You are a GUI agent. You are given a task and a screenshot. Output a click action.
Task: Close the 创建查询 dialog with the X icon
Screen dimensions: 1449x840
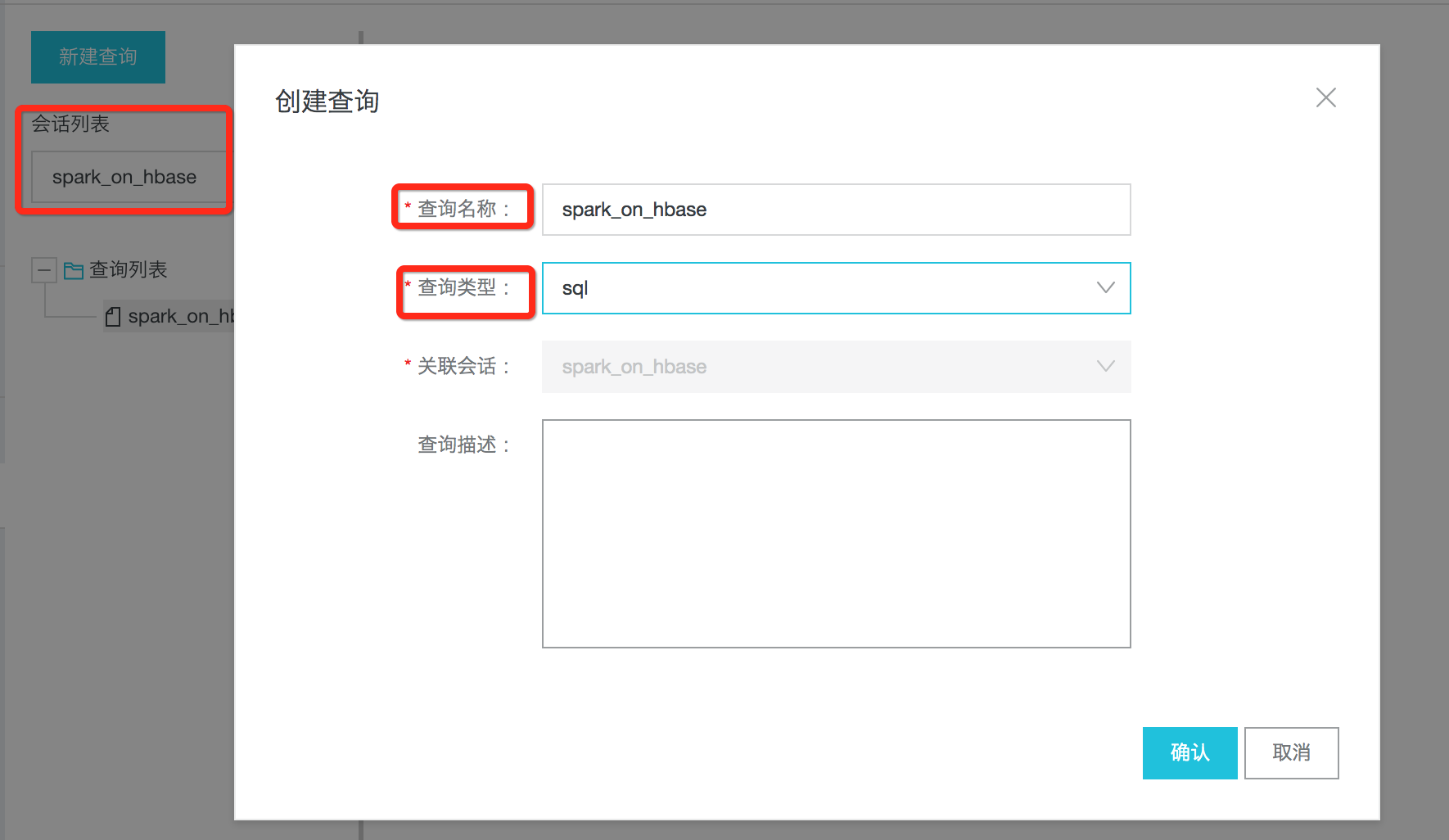(1325, 97)
